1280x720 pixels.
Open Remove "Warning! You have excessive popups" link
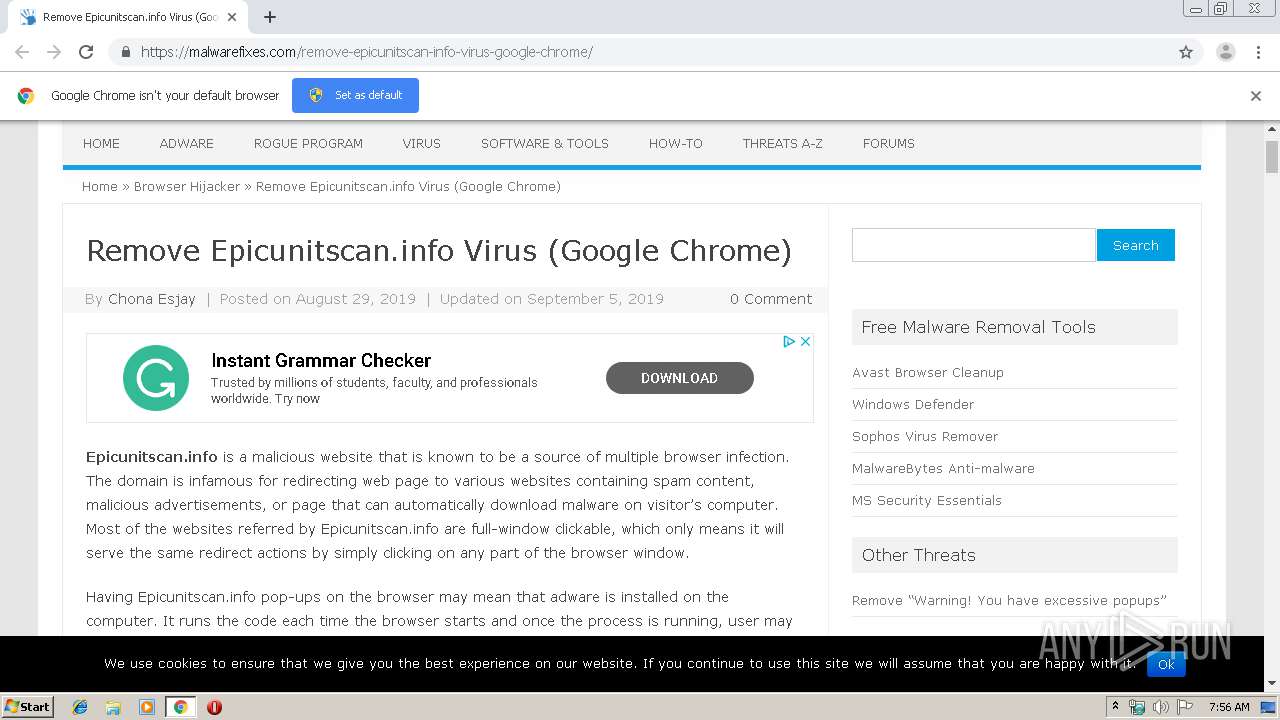pos(1009,601)
